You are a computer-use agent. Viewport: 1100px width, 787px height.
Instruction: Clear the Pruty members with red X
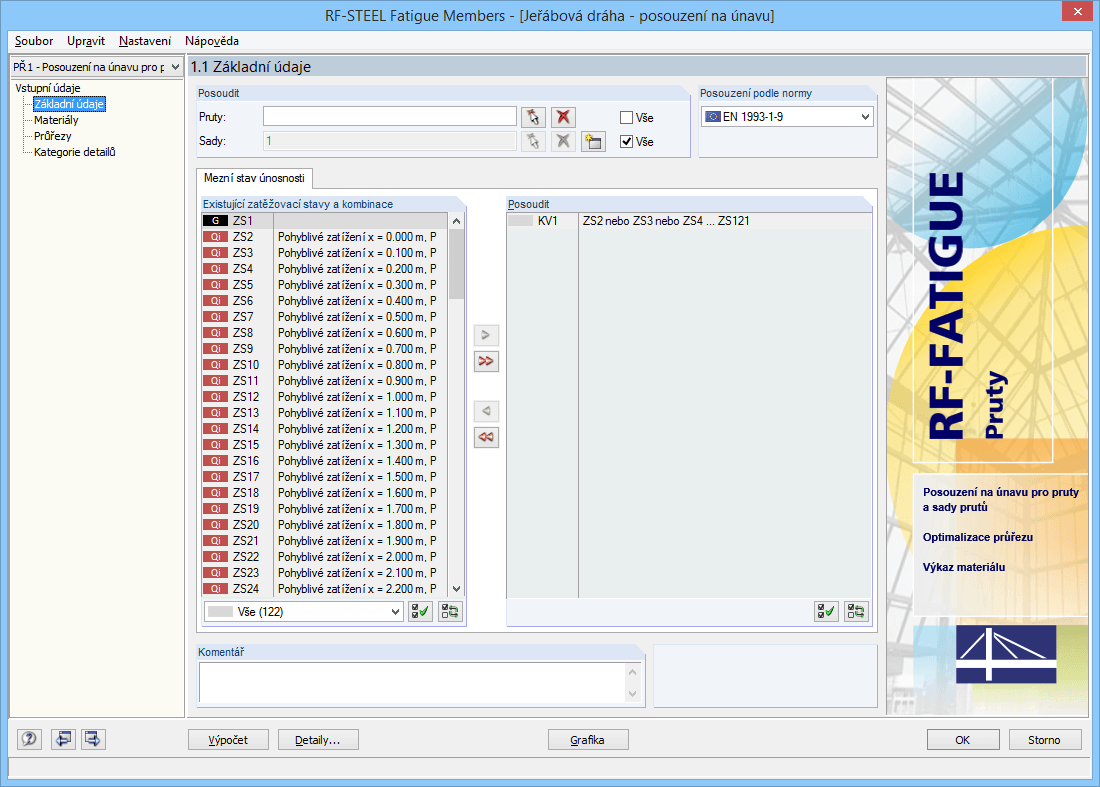click(x=563, y=117)
